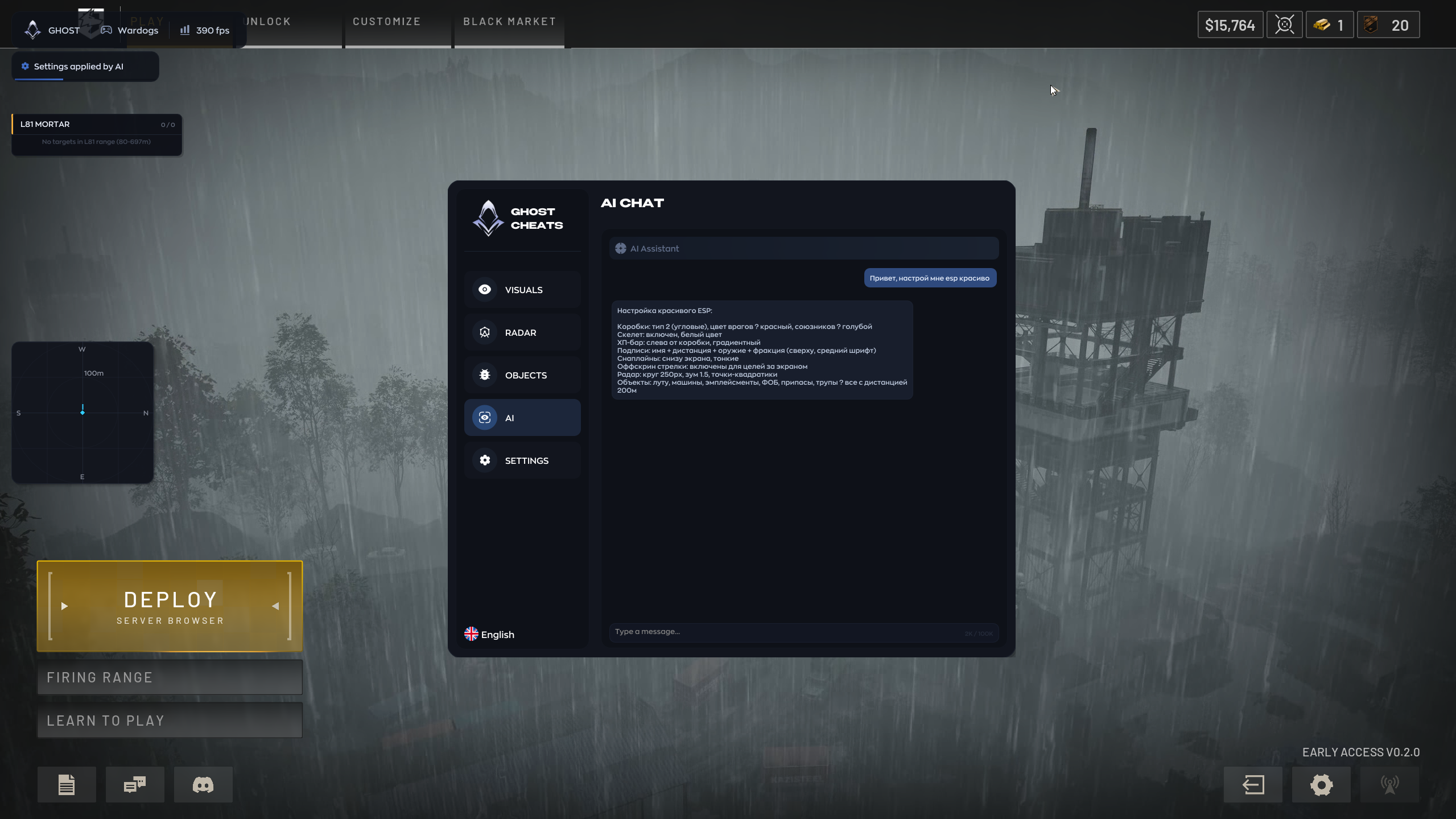Click the Ghost Cheats logo

tap(518, 219)
